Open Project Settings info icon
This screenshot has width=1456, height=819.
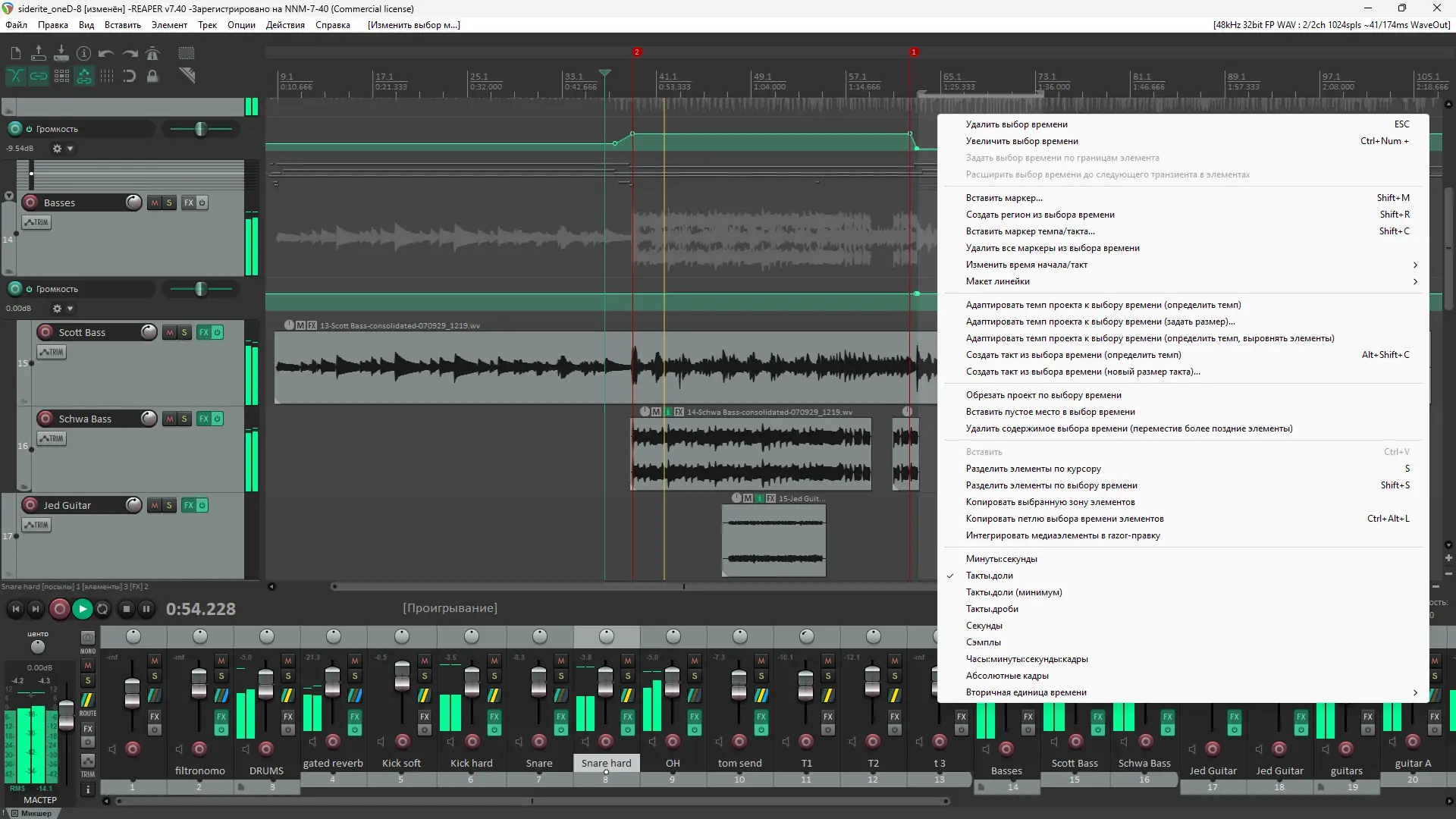click(84, 53)
